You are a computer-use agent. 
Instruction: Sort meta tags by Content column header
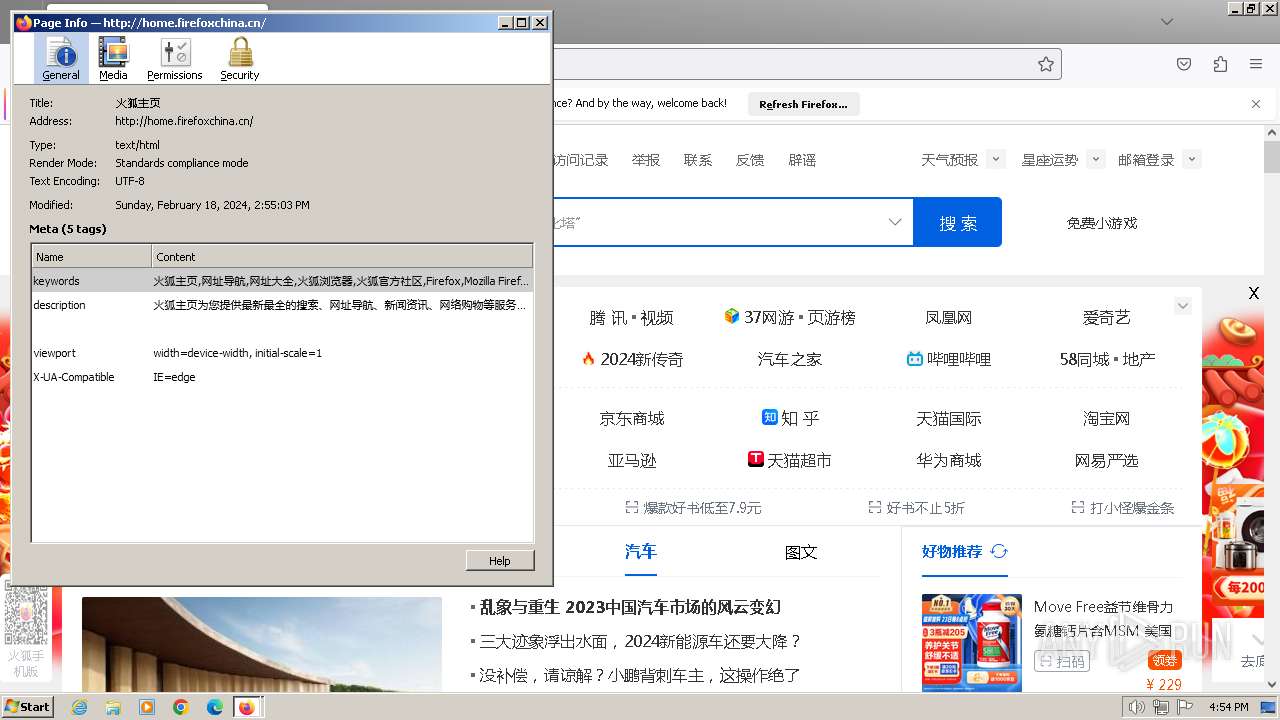pos(342,257)
